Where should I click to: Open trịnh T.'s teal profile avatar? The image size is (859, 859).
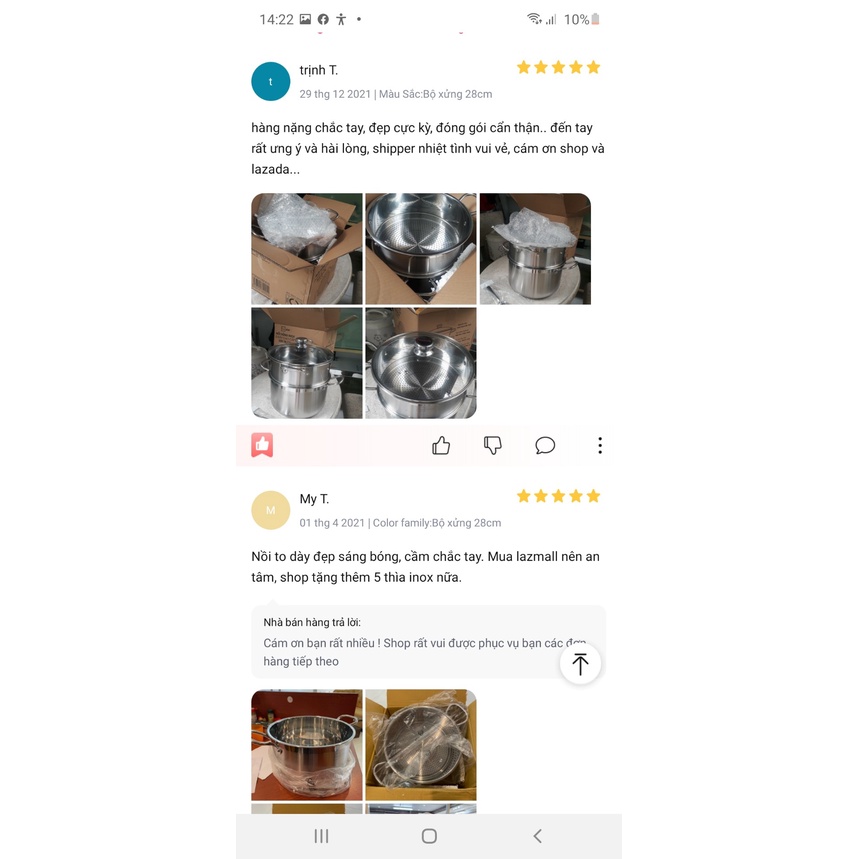point(271,82)
